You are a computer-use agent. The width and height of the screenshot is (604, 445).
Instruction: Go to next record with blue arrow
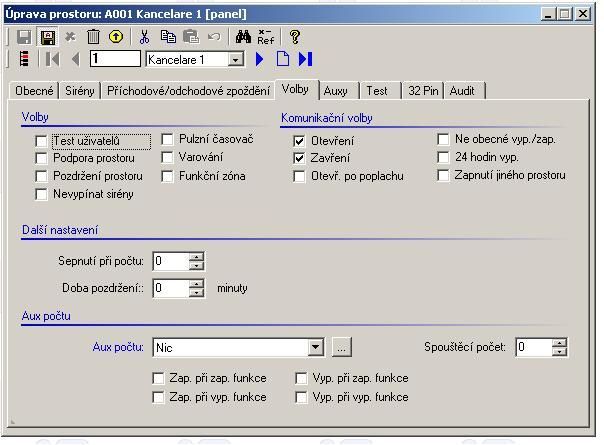pyautogui.click(x=260, y=60)
